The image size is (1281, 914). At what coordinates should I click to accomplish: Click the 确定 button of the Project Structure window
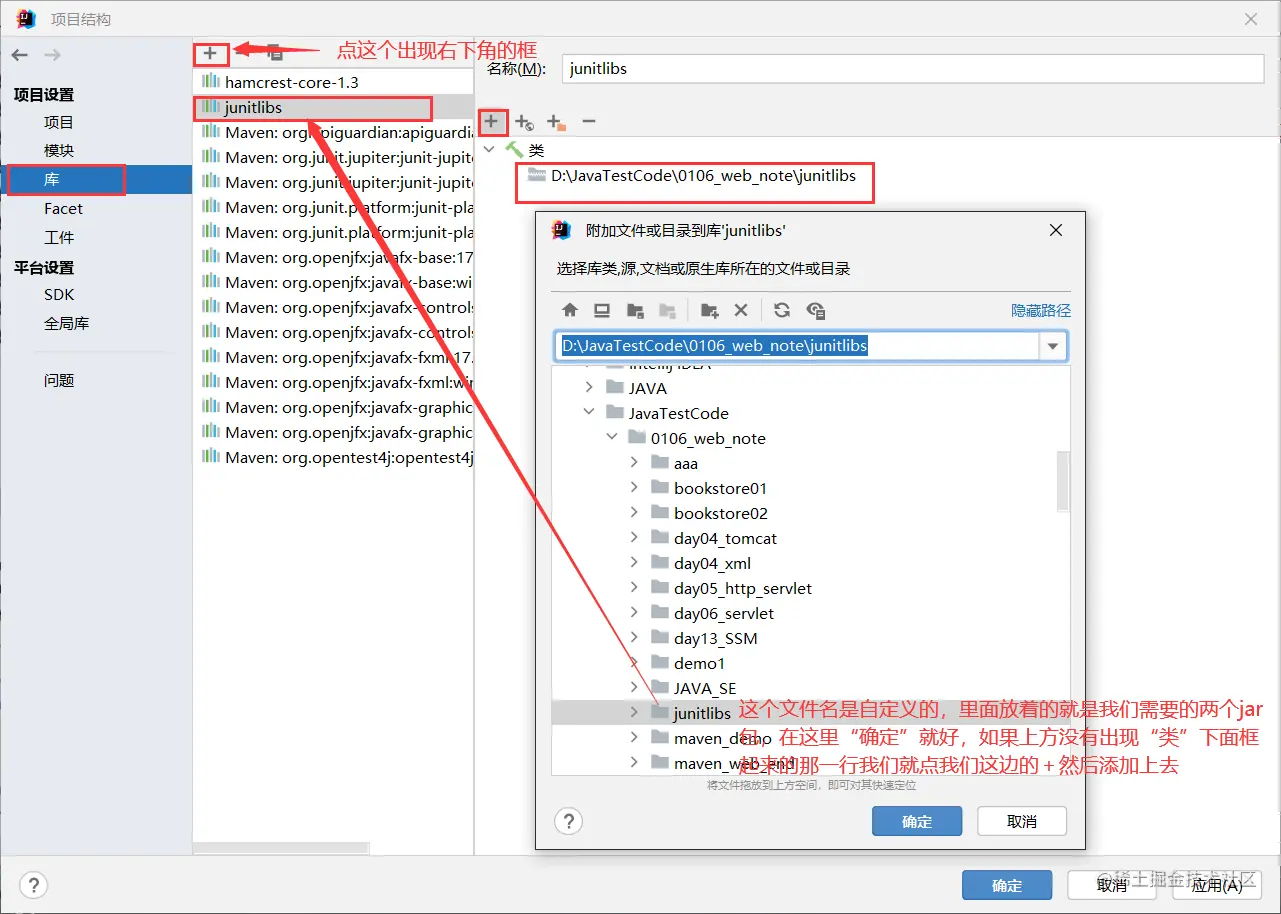[1007, 885]
